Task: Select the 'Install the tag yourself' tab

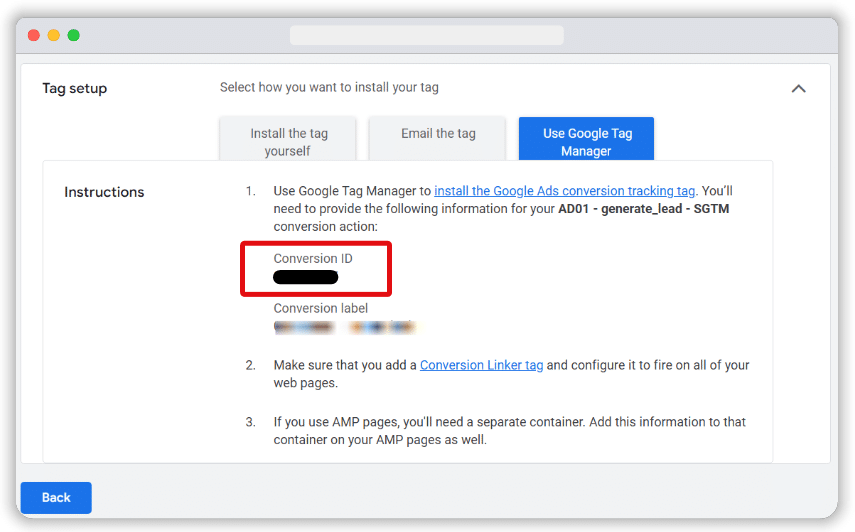Action: coord(288,139)
